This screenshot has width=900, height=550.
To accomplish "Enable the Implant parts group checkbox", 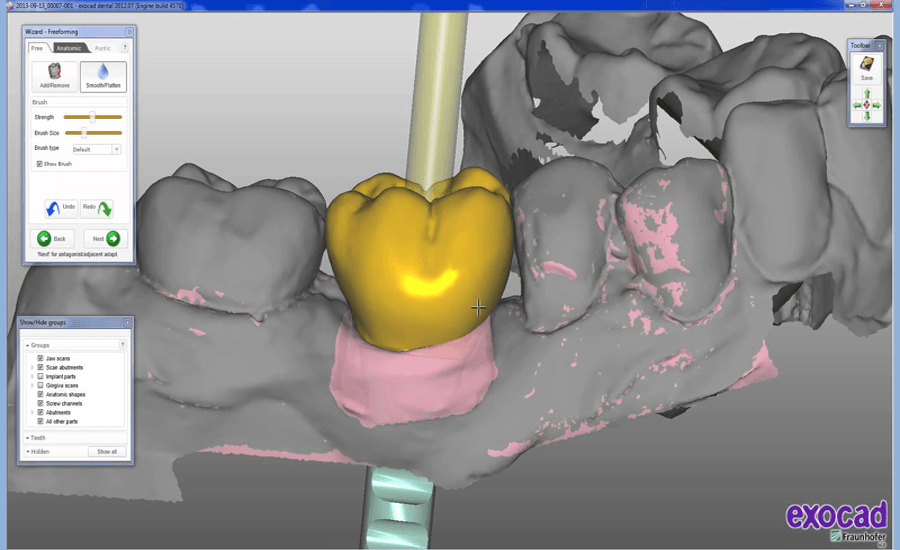I will 40,376.
